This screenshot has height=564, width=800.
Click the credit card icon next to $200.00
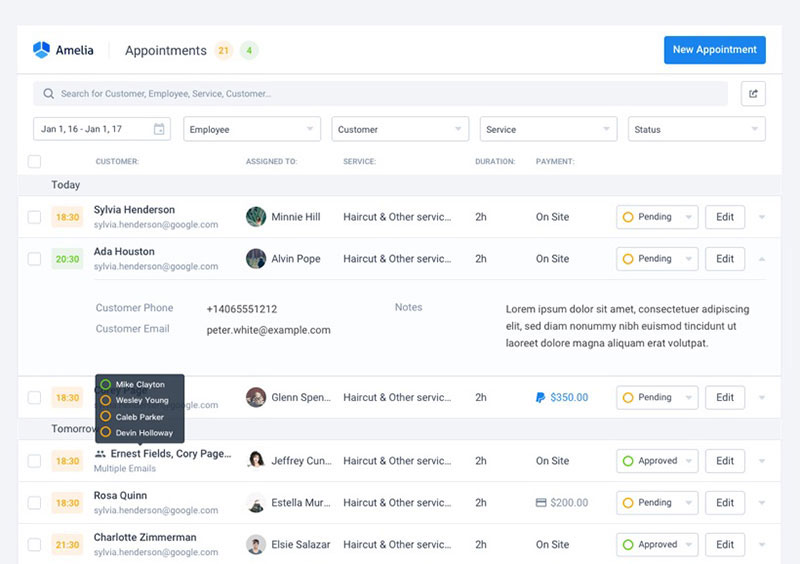(540, 503)
